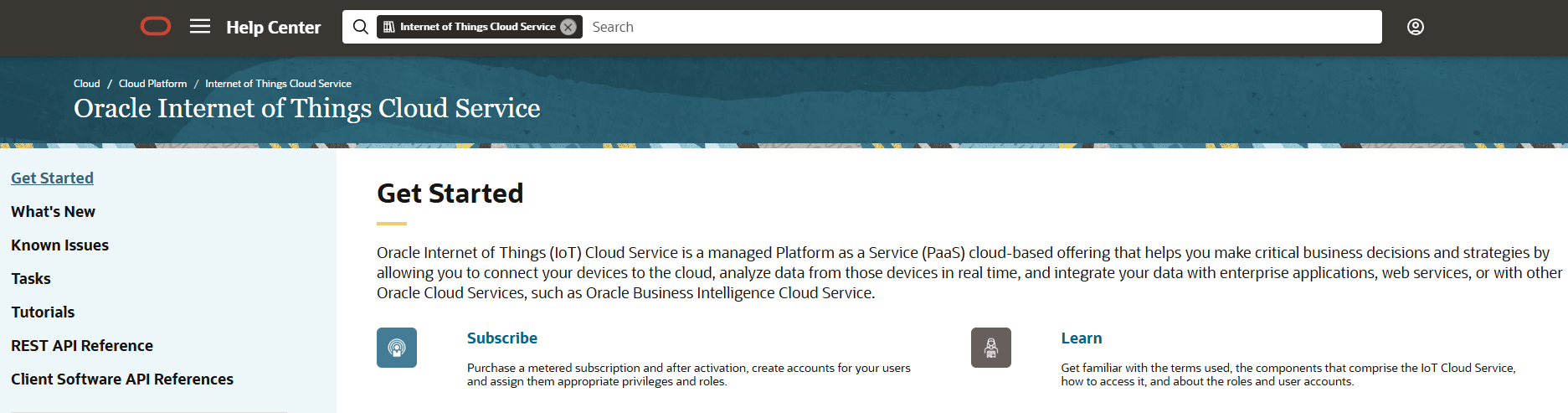Open the user profile icon
The height and width of the screenshot is (413, 1568).
click(1416, 27)
